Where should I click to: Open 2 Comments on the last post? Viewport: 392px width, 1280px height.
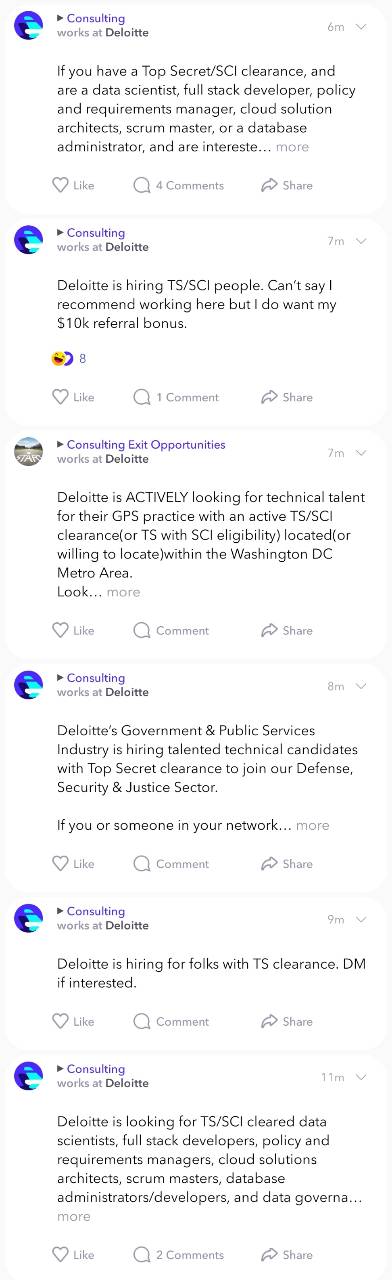click(179, 1254)
